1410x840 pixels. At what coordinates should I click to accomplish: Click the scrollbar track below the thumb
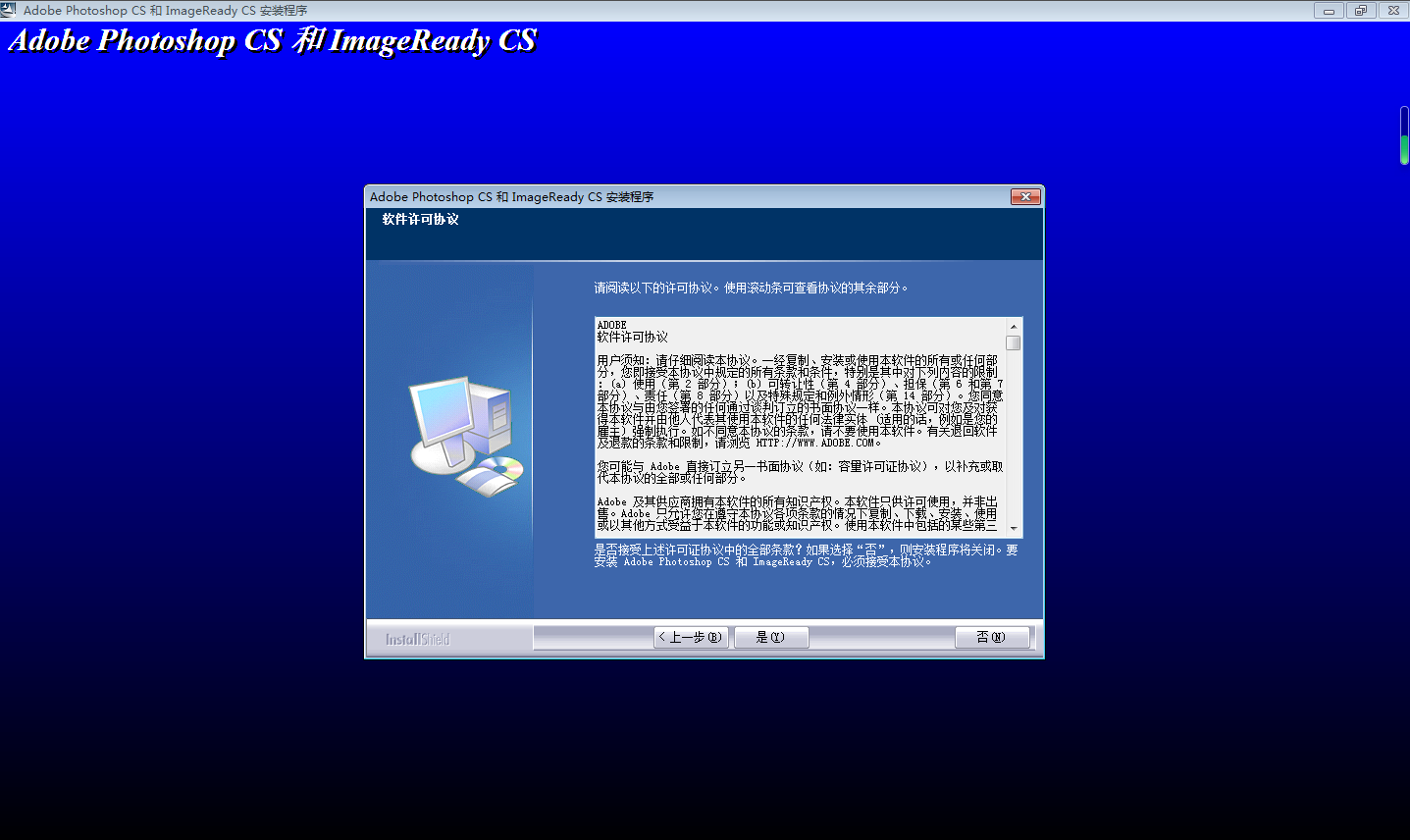[1013, 442]
